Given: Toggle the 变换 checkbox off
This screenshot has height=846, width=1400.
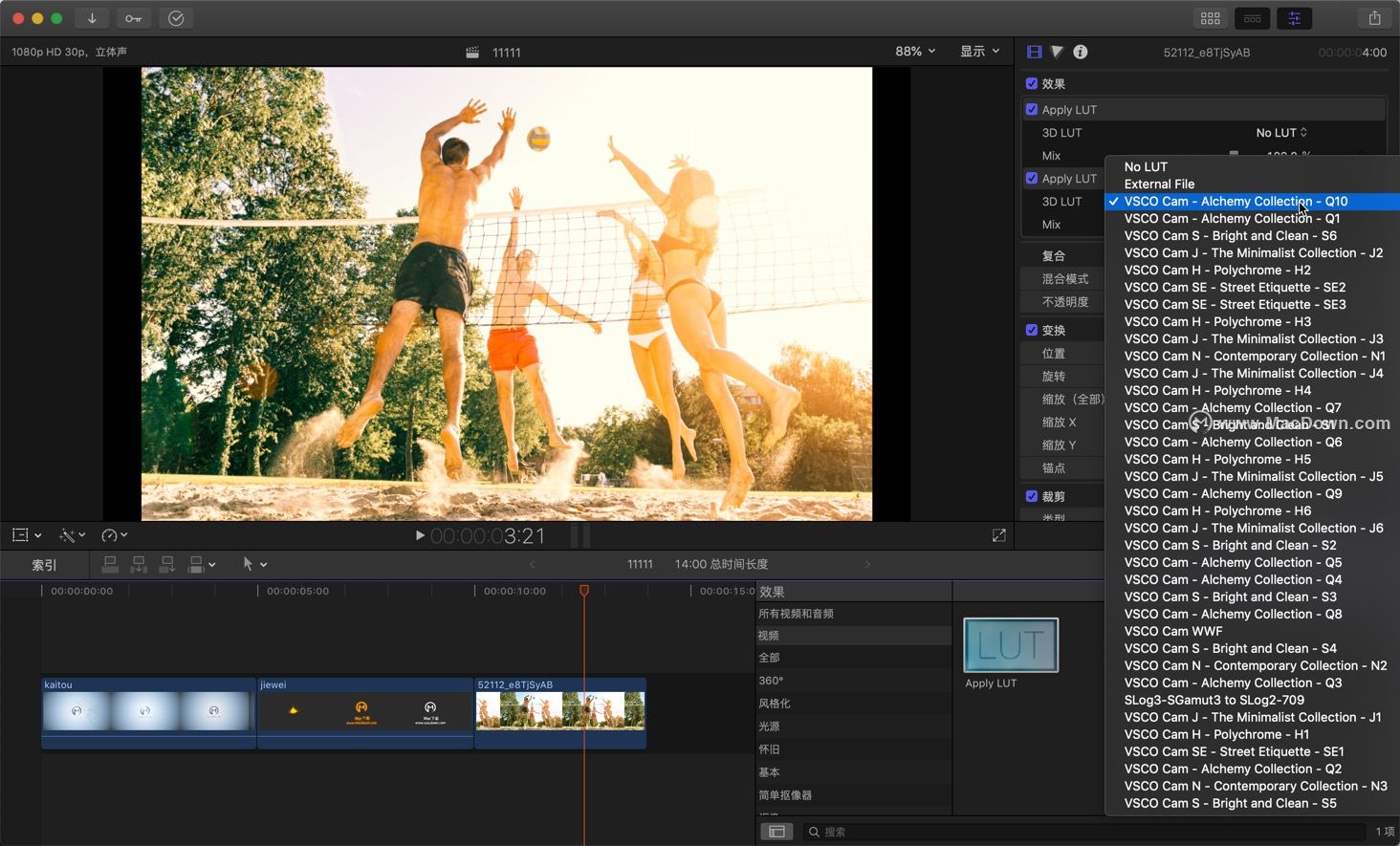Looking at the screenshot, I should click(1031, 330).
